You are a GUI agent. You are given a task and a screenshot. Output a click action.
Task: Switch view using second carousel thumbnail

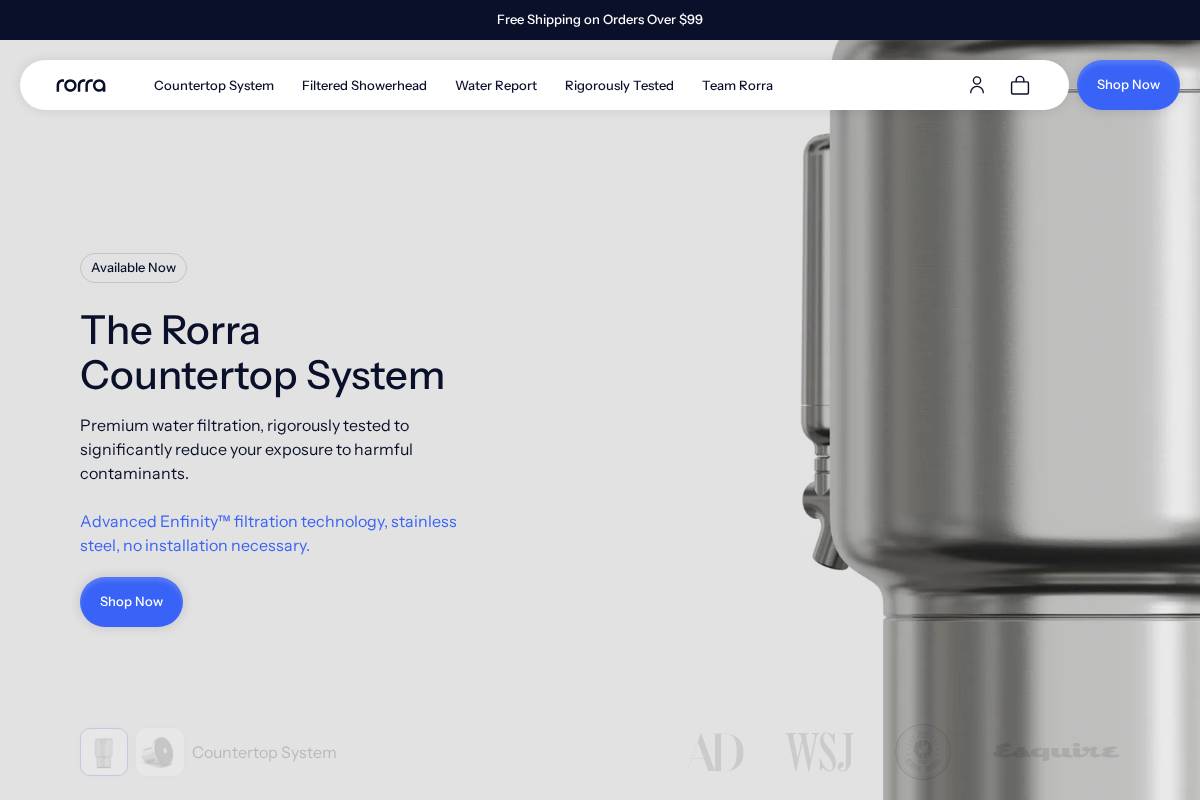tap(160, 752)
